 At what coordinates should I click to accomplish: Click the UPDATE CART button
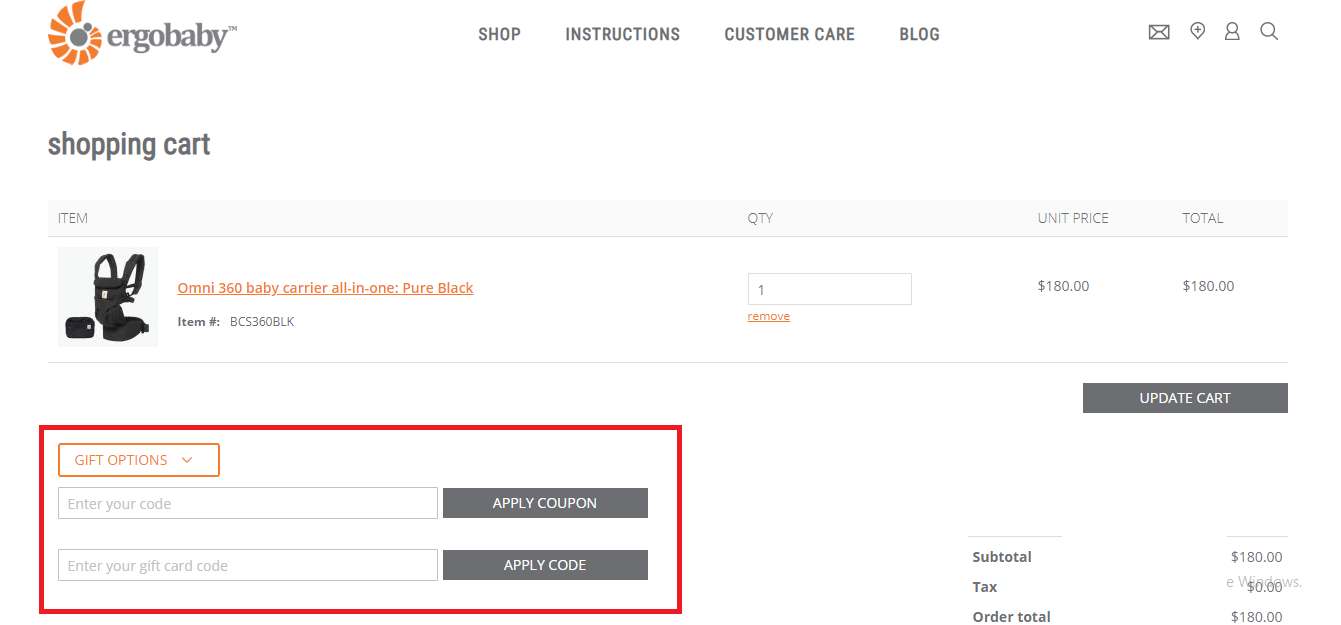pos(1185,398)
